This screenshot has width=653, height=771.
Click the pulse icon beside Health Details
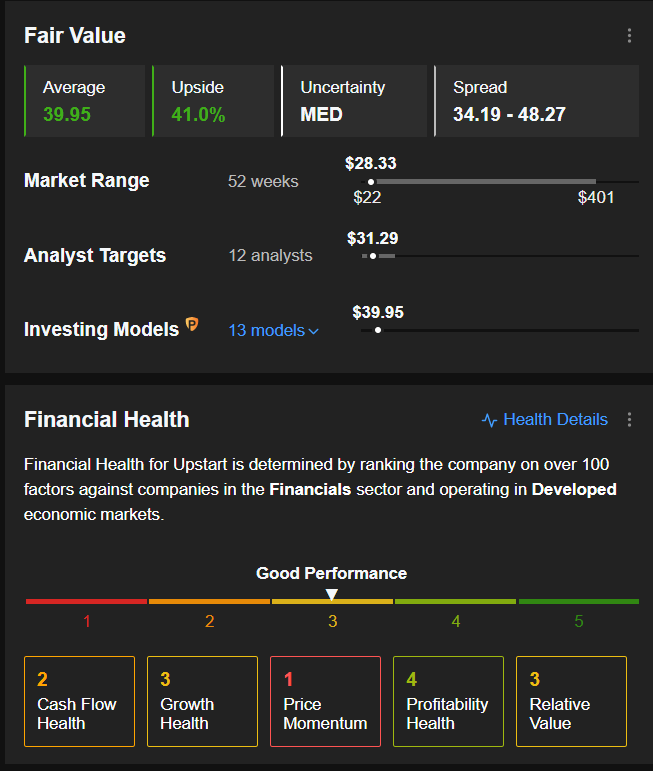click(489, 420)
